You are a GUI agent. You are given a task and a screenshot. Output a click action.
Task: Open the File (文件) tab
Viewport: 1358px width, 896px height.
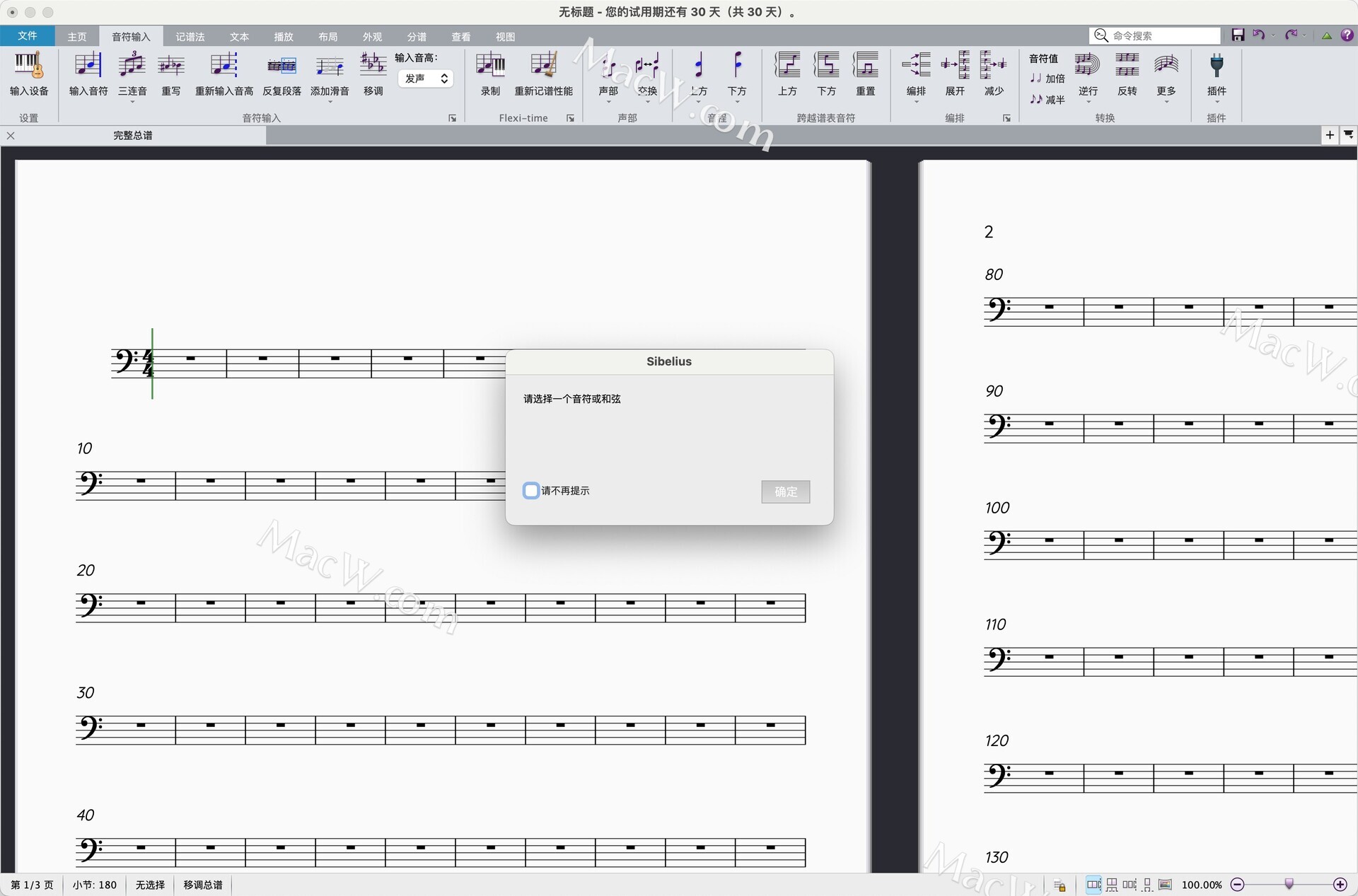pyautogui.click(x=28, y=35)
